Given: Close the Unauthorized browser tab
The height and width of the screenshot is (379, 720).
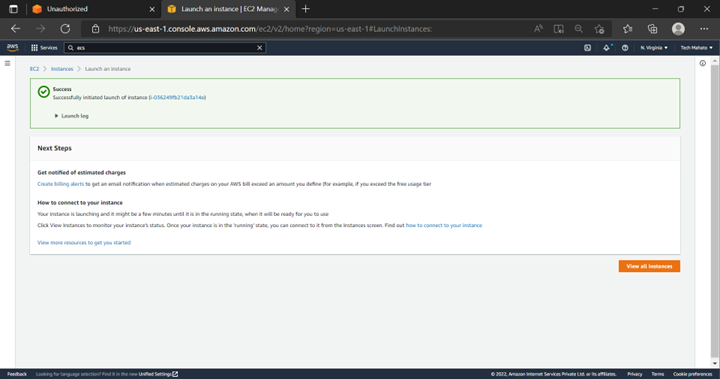Looking at the screenshot, I should point(152,9).
